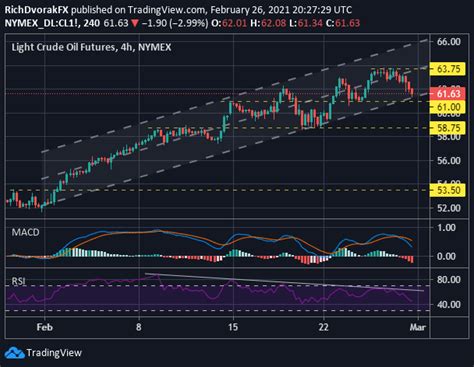Click the RSI 80.00 axis value

449,279
